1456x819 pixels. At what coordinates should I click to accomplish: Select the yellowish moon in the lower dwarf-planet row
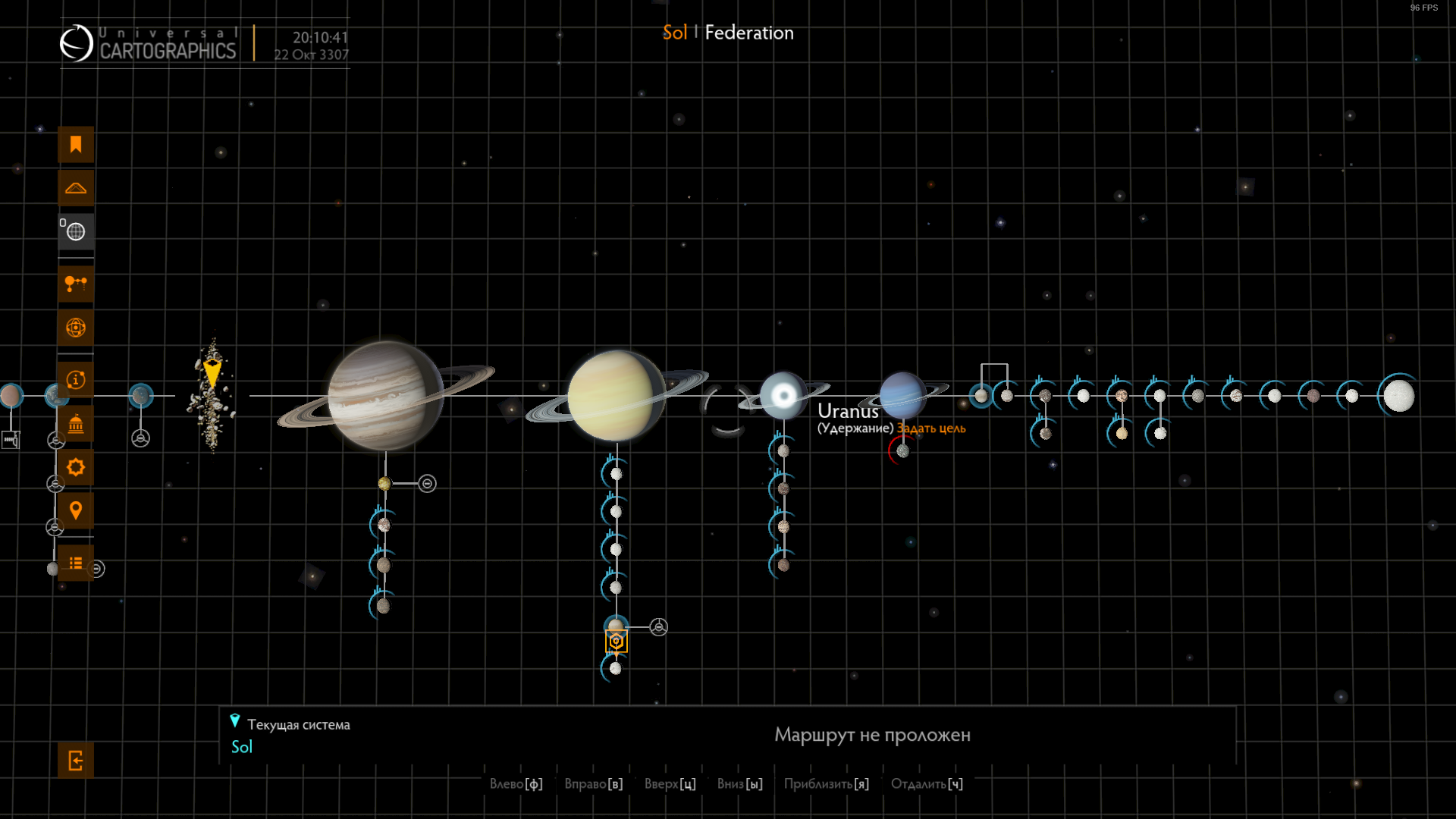[1122, 434]
